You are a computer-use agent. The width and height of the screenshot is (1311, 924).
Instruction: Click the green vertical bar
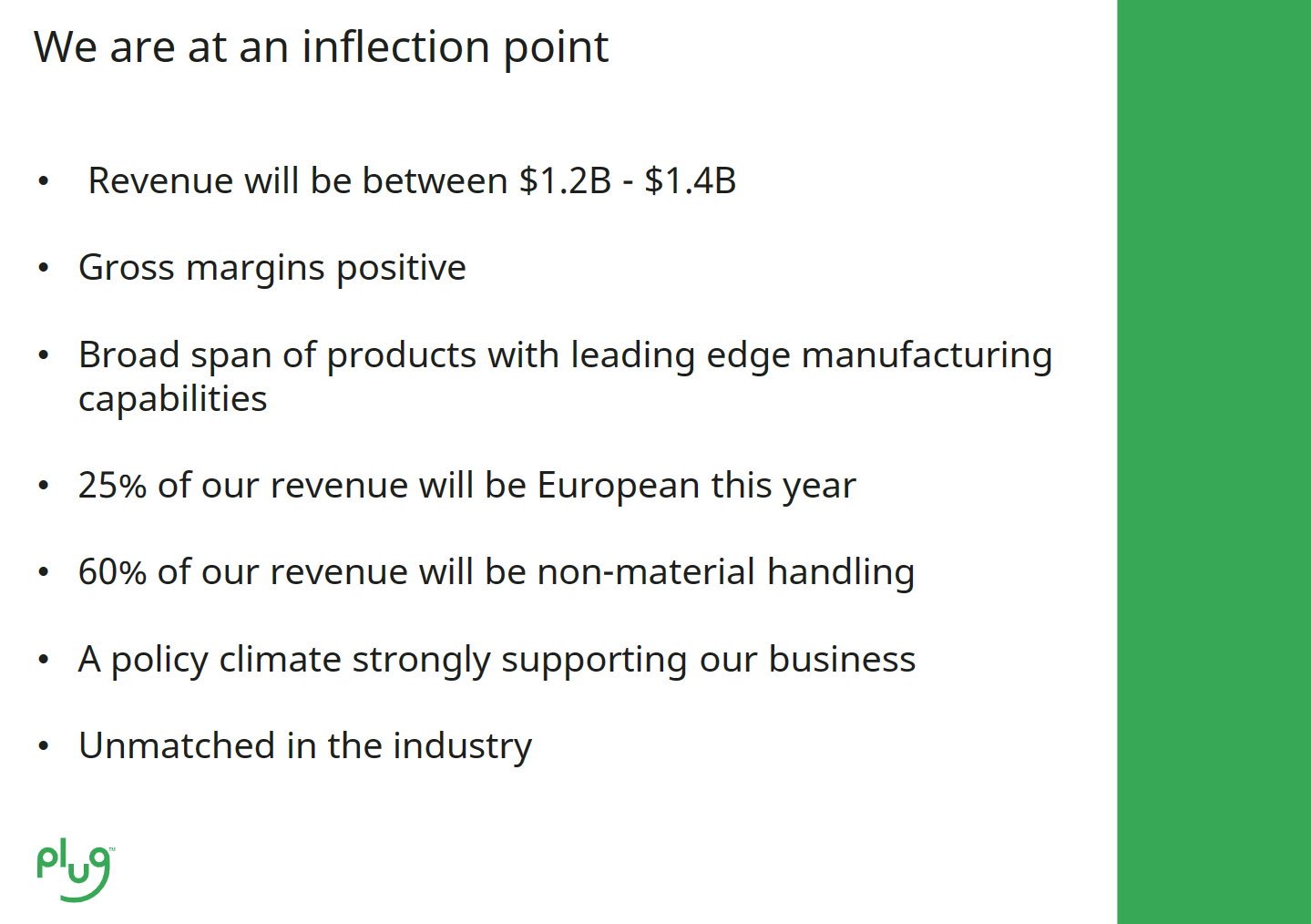[1214, 462]
